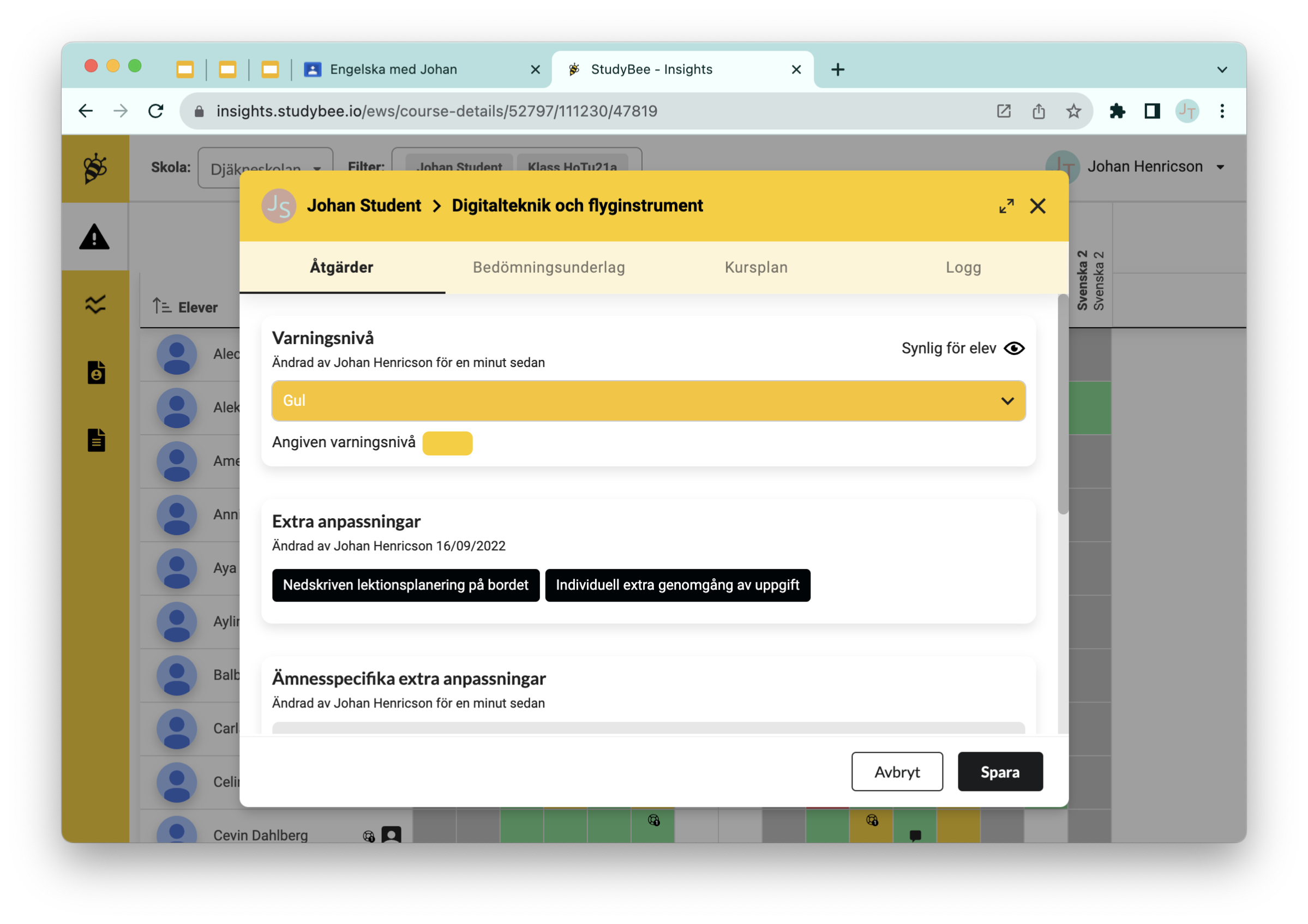Toggle Synlig för elev visibility eye
This screenshot has width=1308, height=924.
[x=1015, y=348]
